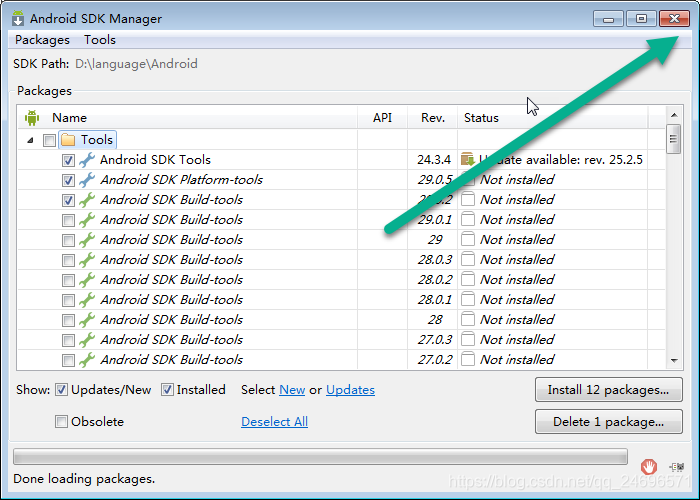
Task: Click the 24.3.4 revision cell
Action: point(434,160)
